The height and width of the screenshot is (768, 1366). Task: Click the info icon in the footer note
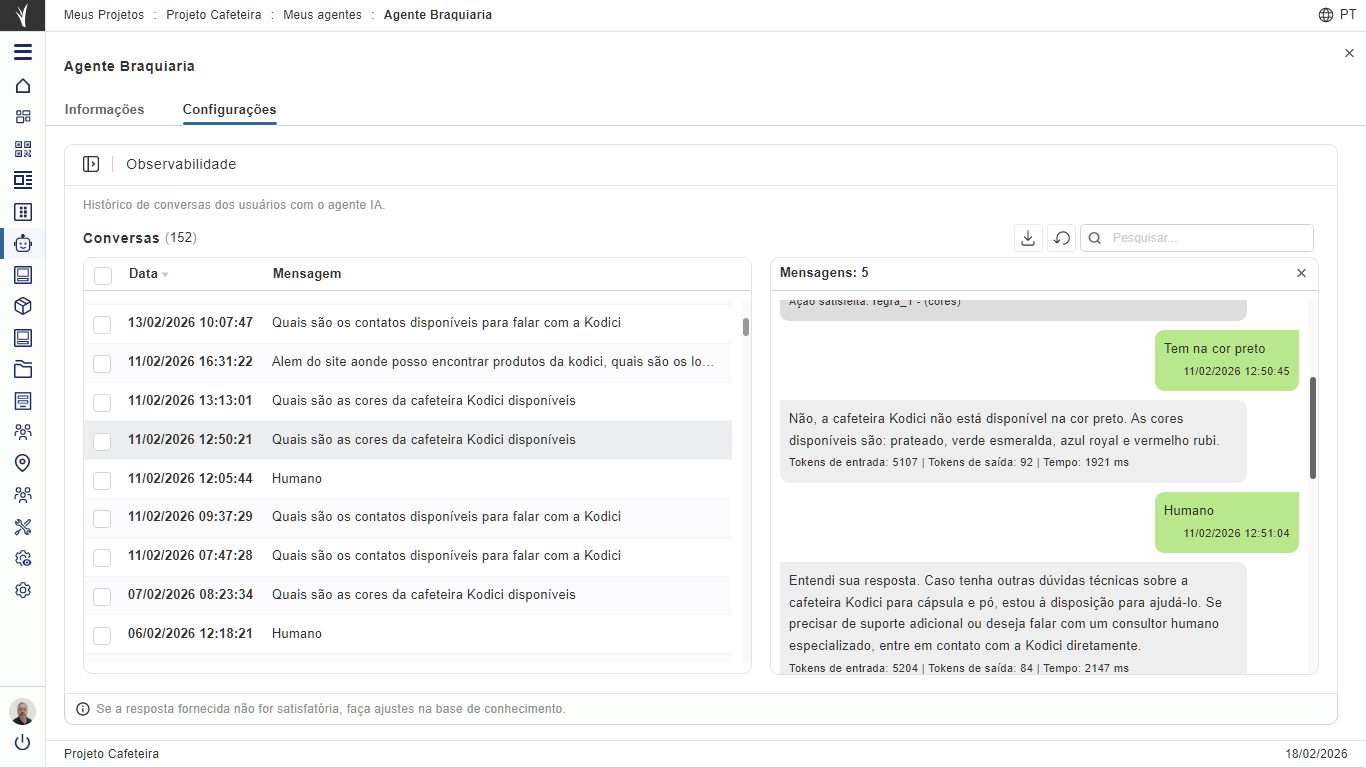[x=83, y=709]
